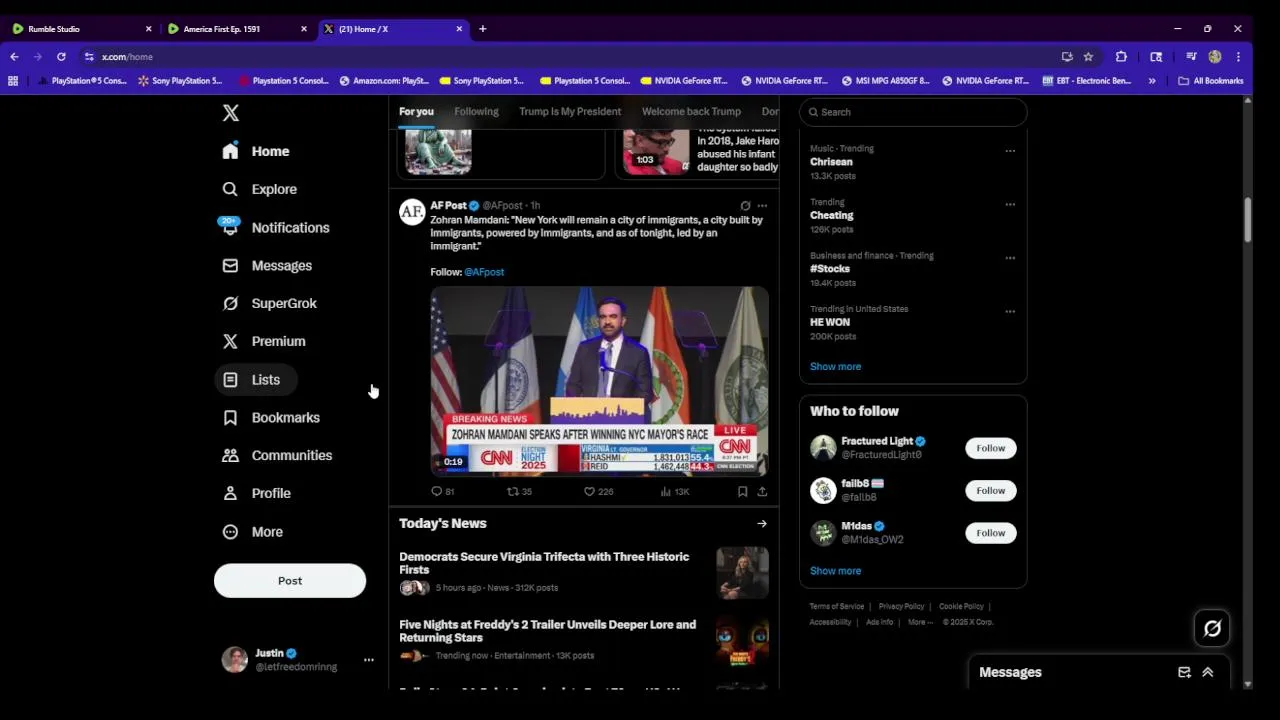Open the Home page icon

tap(230, 151)
